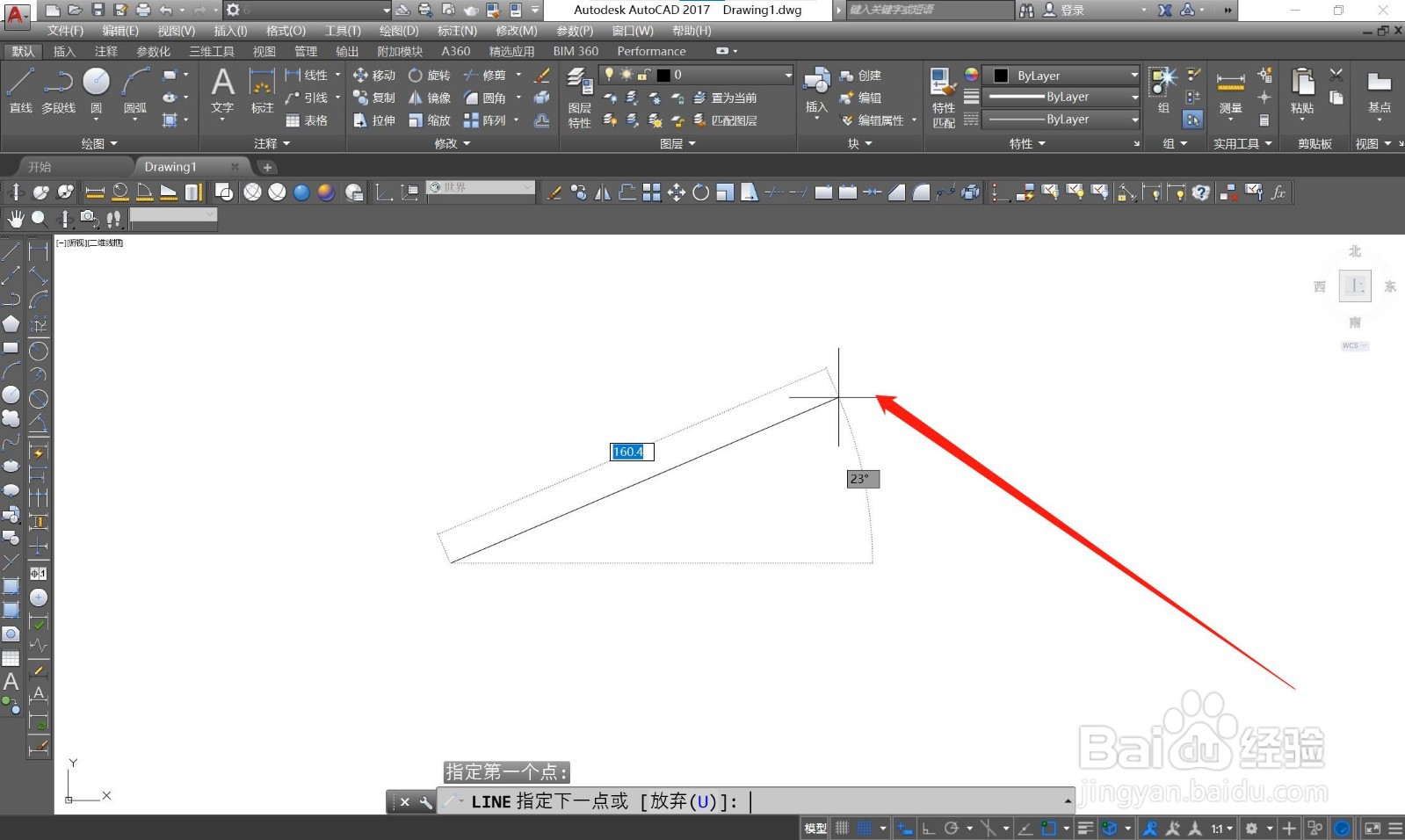Click the 阵列 array command
This screenshot has width=1405, height=840.
pyautogui.click(x=485, y=120)
